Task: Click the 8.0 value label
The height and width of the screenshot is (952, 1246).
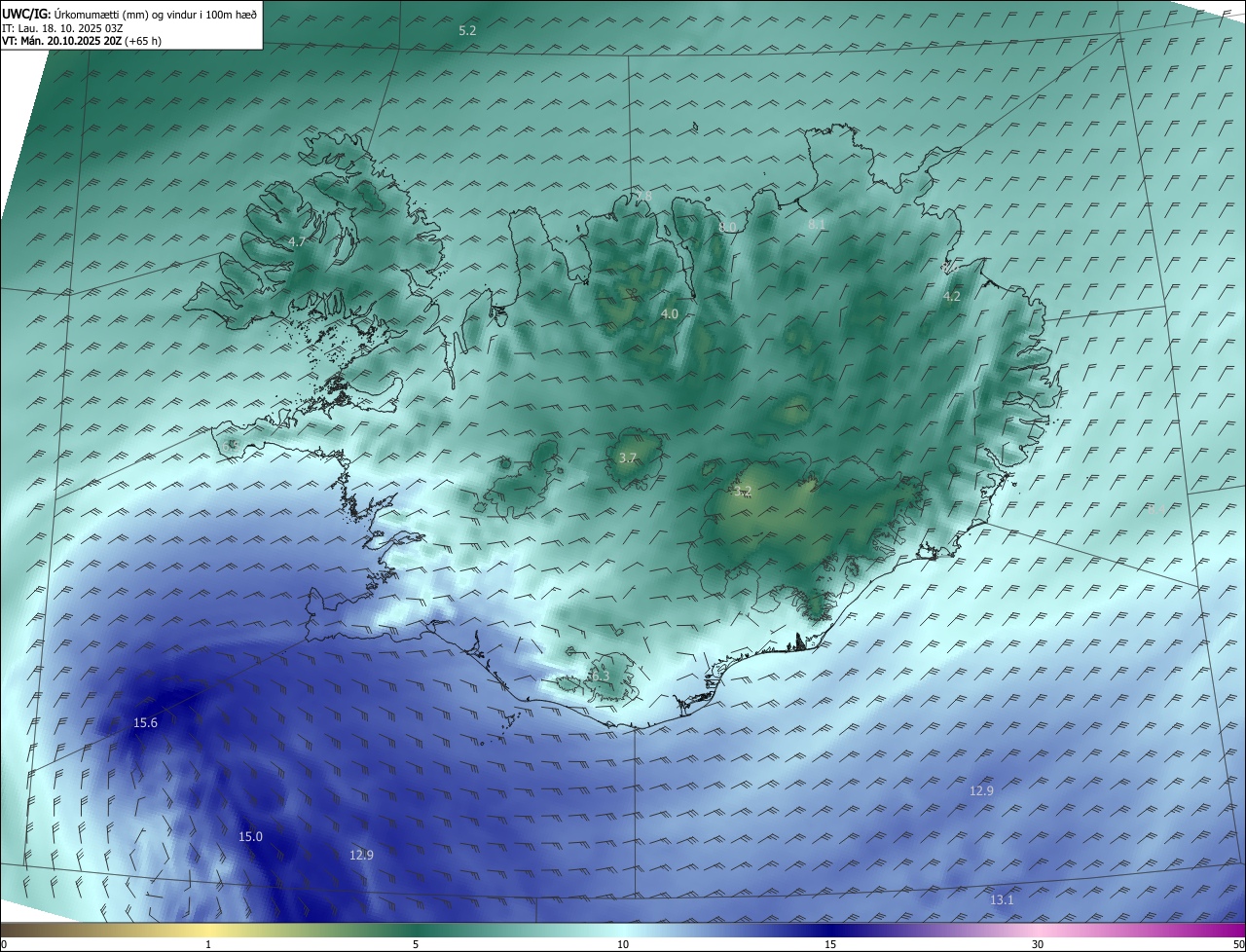Action: coord(727,227)
